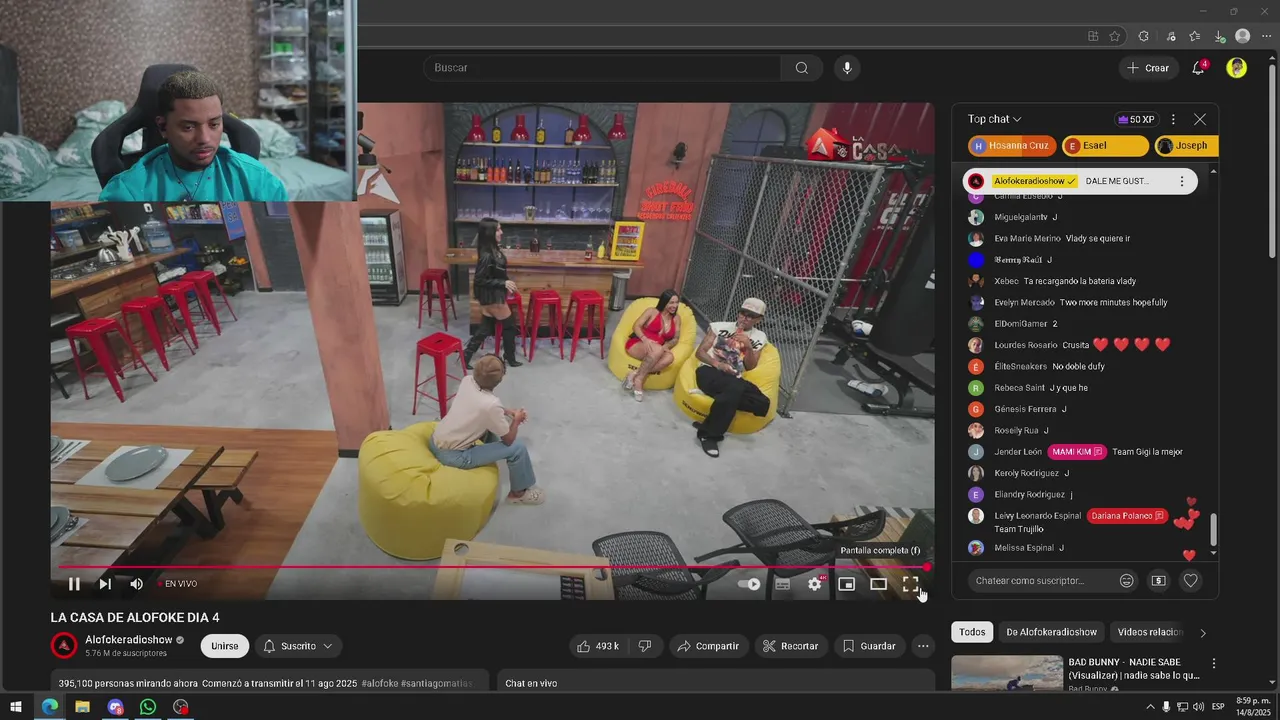Open YouTube notifications bell

[1198, 68]
